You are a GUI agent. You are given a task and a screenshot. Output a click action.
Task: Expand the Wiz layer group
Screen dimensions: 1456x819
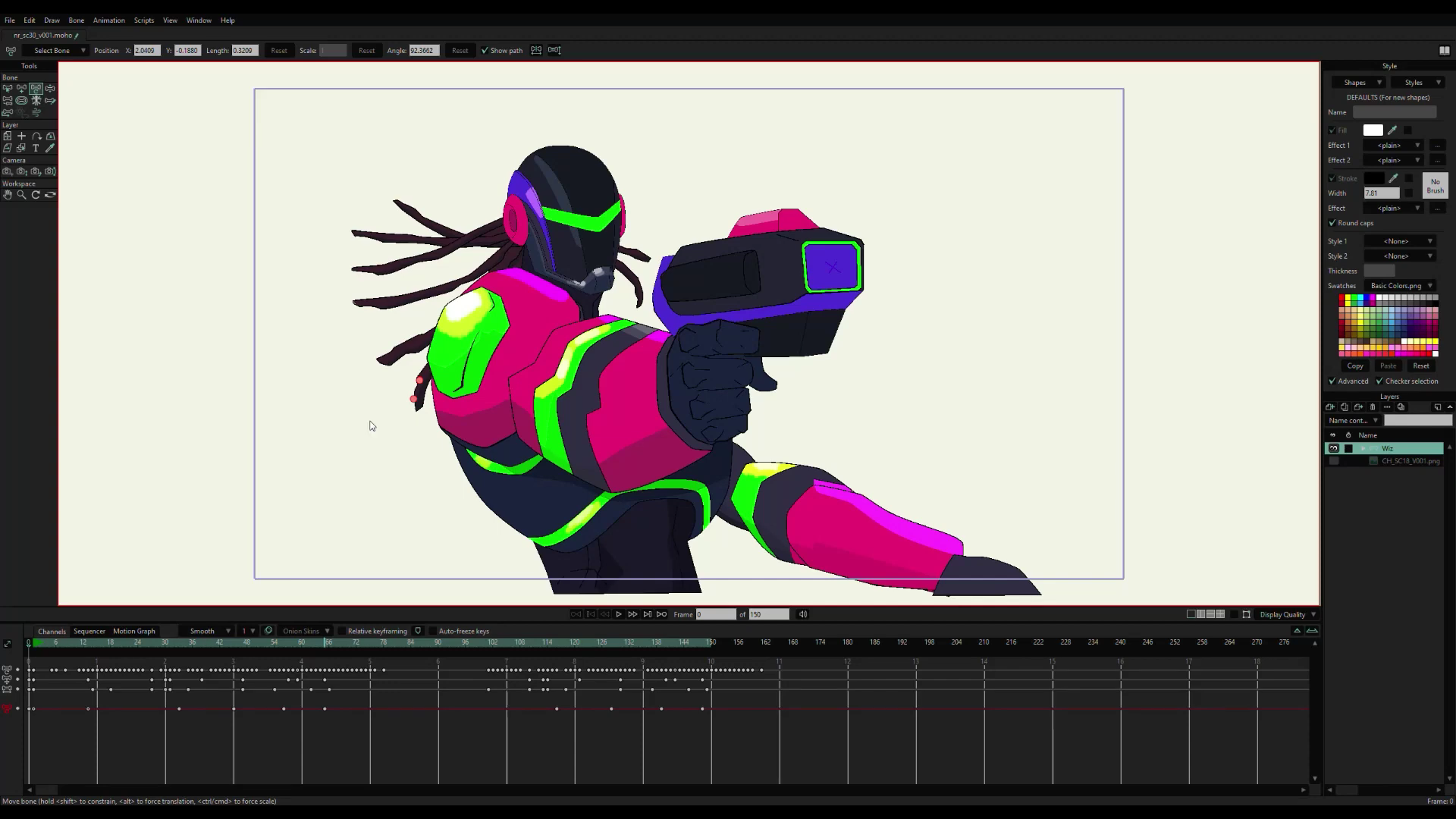coord(1363,449)
